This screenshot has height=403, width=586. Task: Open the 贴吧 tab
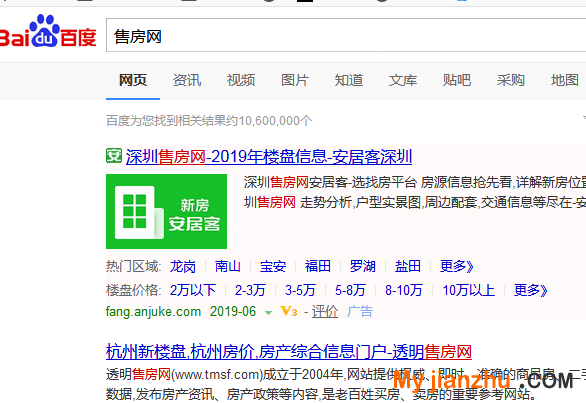[x=457, y=80]
